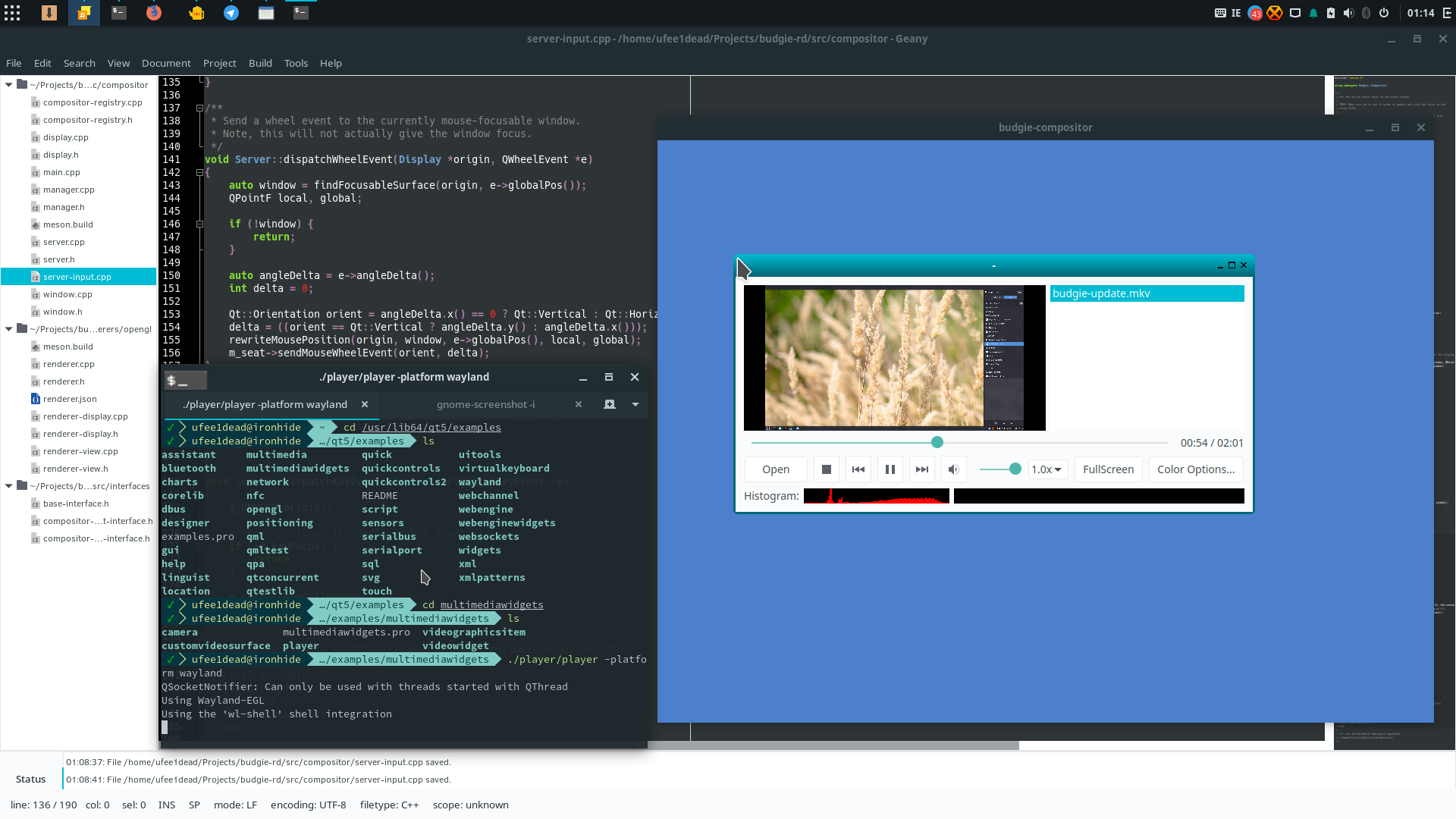Collapse the ~/Projects/b...src/interfaces tree
The image size is (1456, 819).
click(8, 486)
